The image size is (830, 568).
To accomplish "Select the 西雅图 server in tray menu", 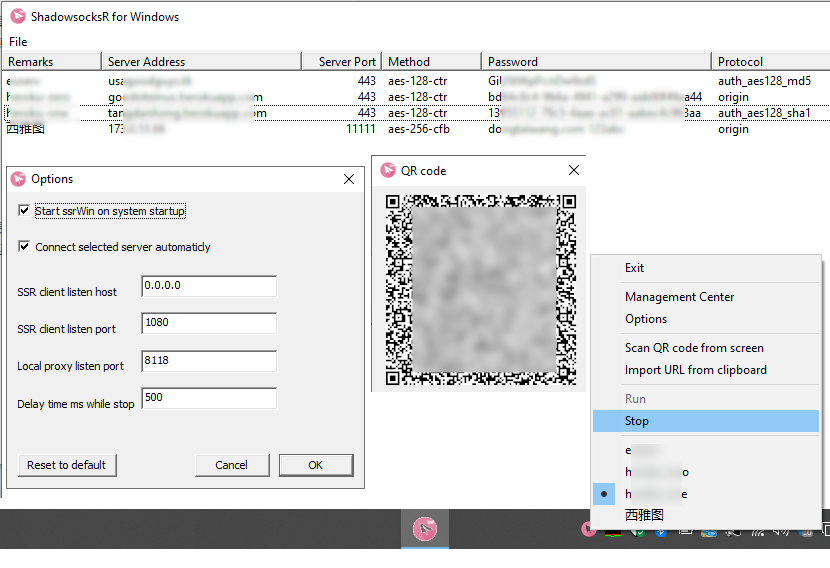I will (x=706, y=515).
